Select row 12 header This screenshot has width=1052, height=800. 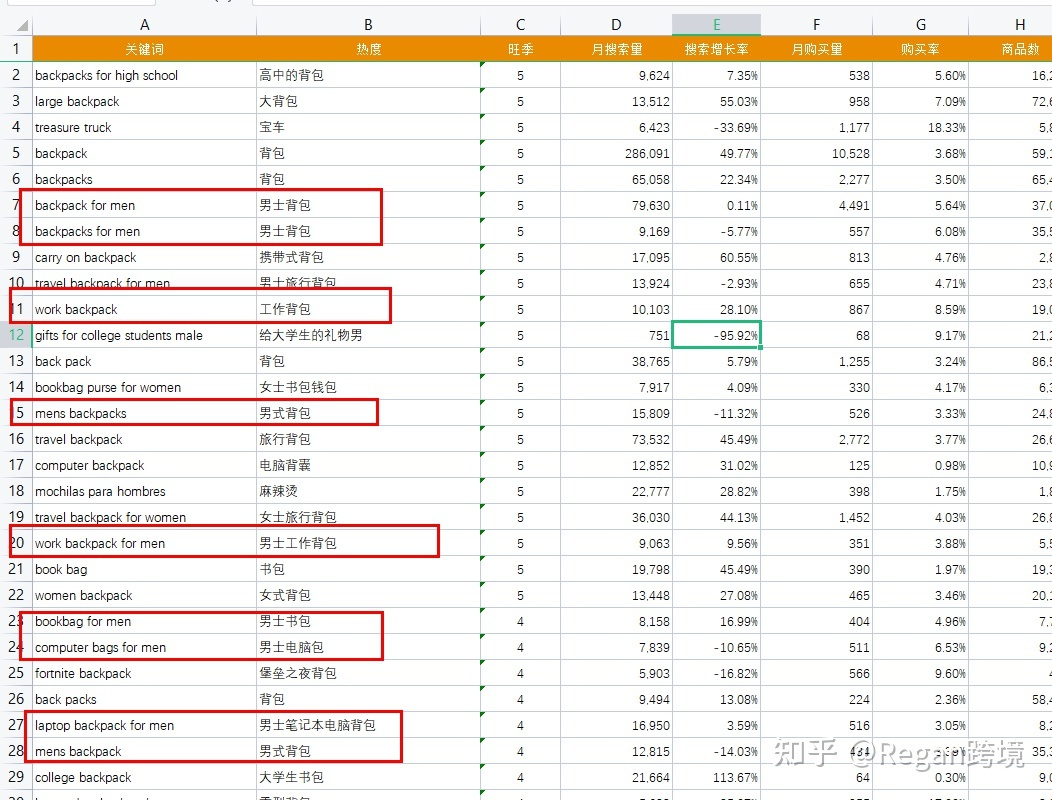pos(16,335)
